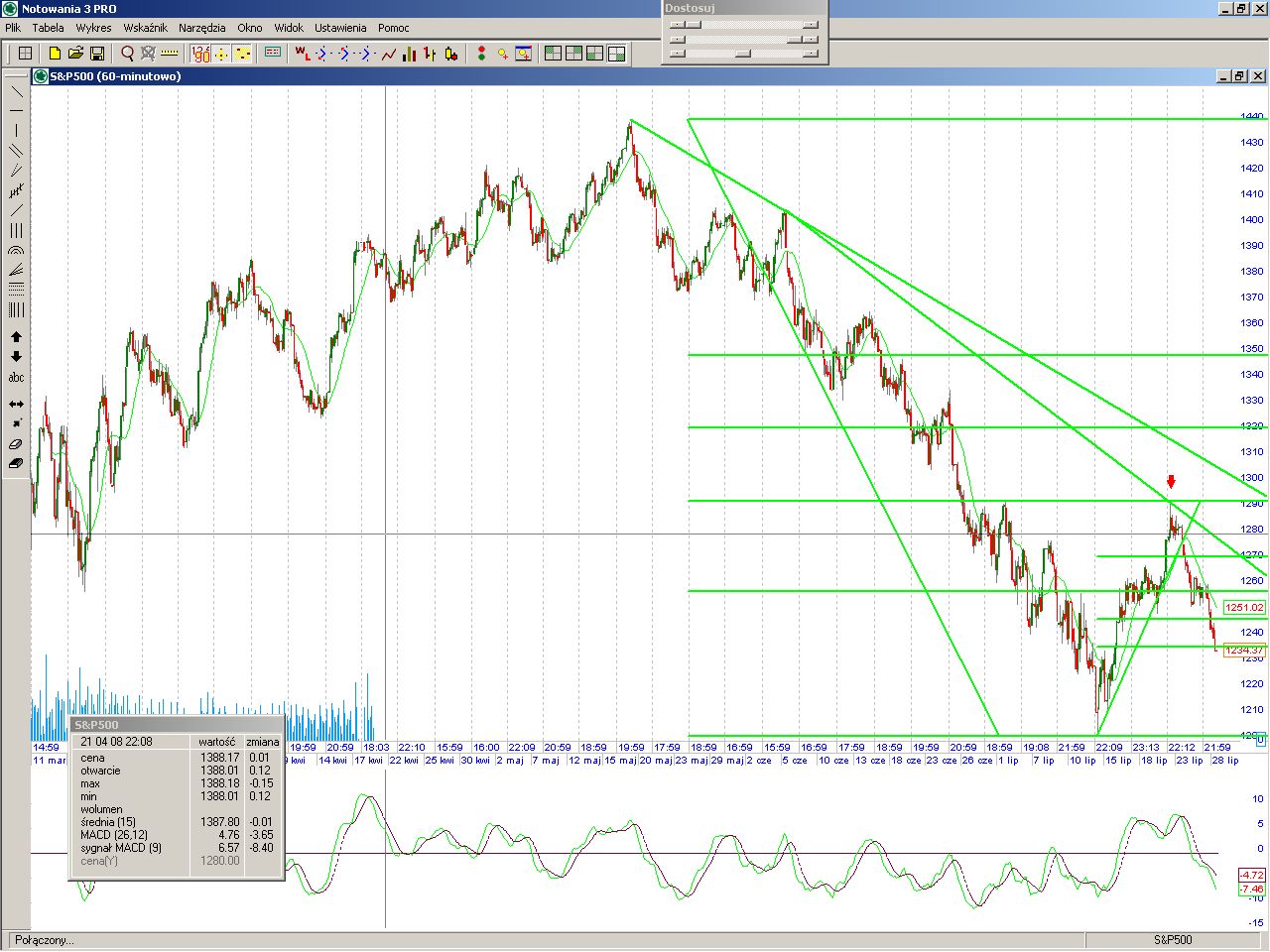Restore the S&P500 chart window
Screen dimensions: 1270x952
coord(1239,76)
